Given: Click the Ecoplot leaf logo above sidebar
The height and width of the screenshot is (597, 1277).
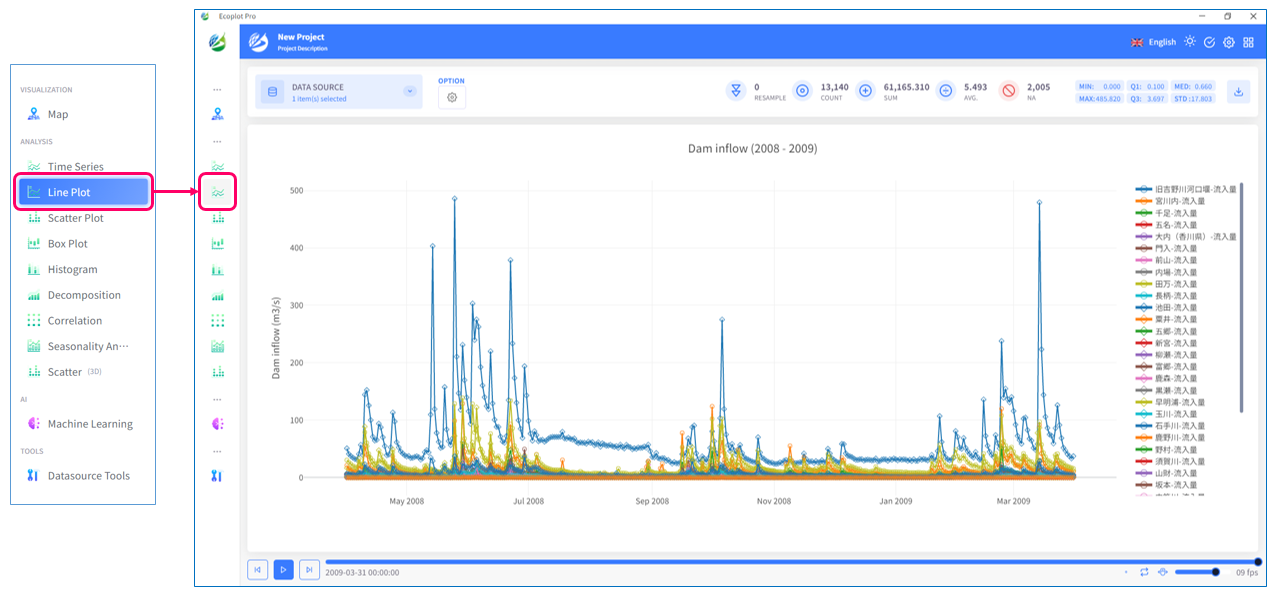Looking at the screenshot, I should click(x=217, y=42).
